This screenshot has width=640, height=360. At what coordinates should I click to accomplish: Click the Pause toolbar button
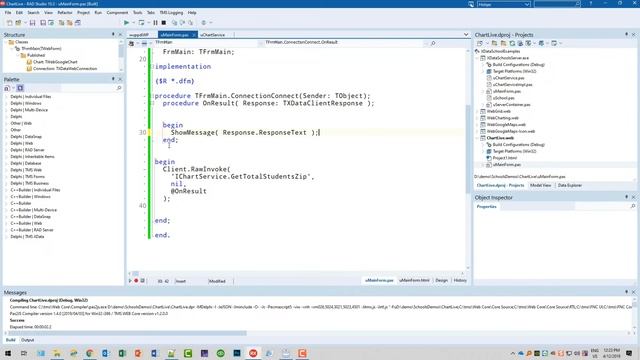tap(156, 23)
